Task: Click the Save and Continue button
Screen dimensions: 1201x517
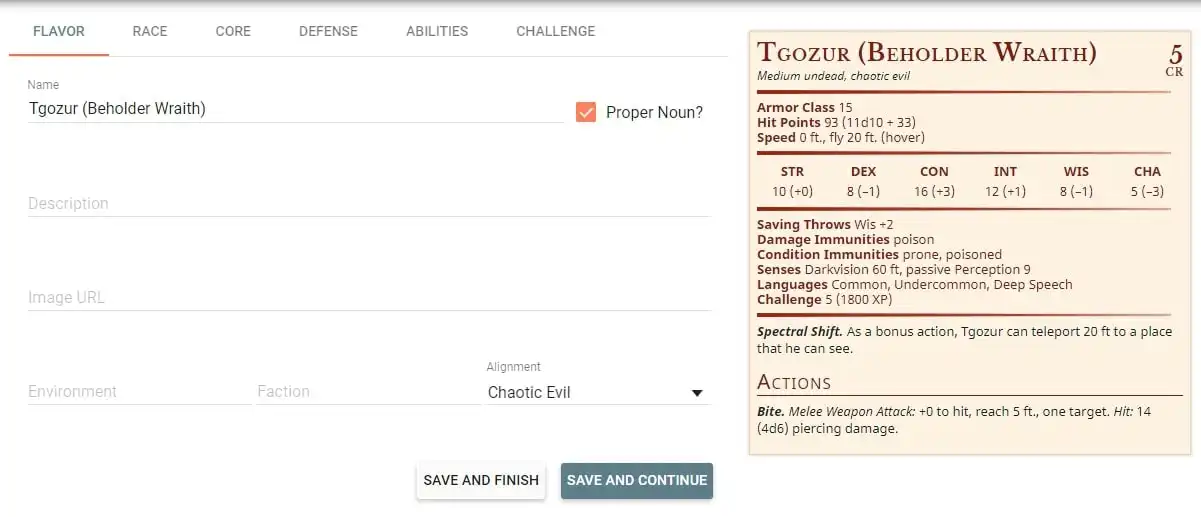Action: coord(637,480)
